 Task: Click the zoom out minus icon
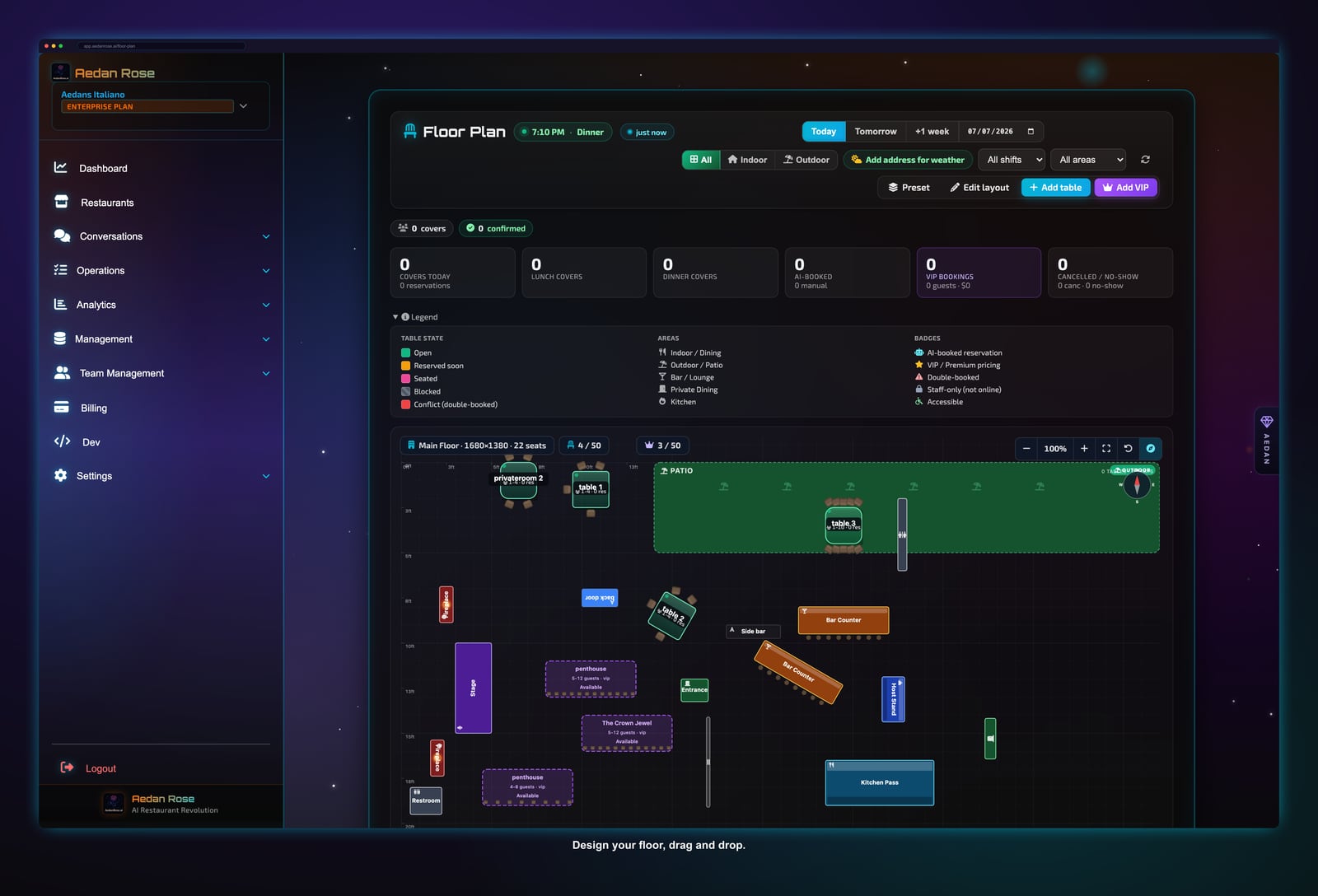coord(1026,449)
